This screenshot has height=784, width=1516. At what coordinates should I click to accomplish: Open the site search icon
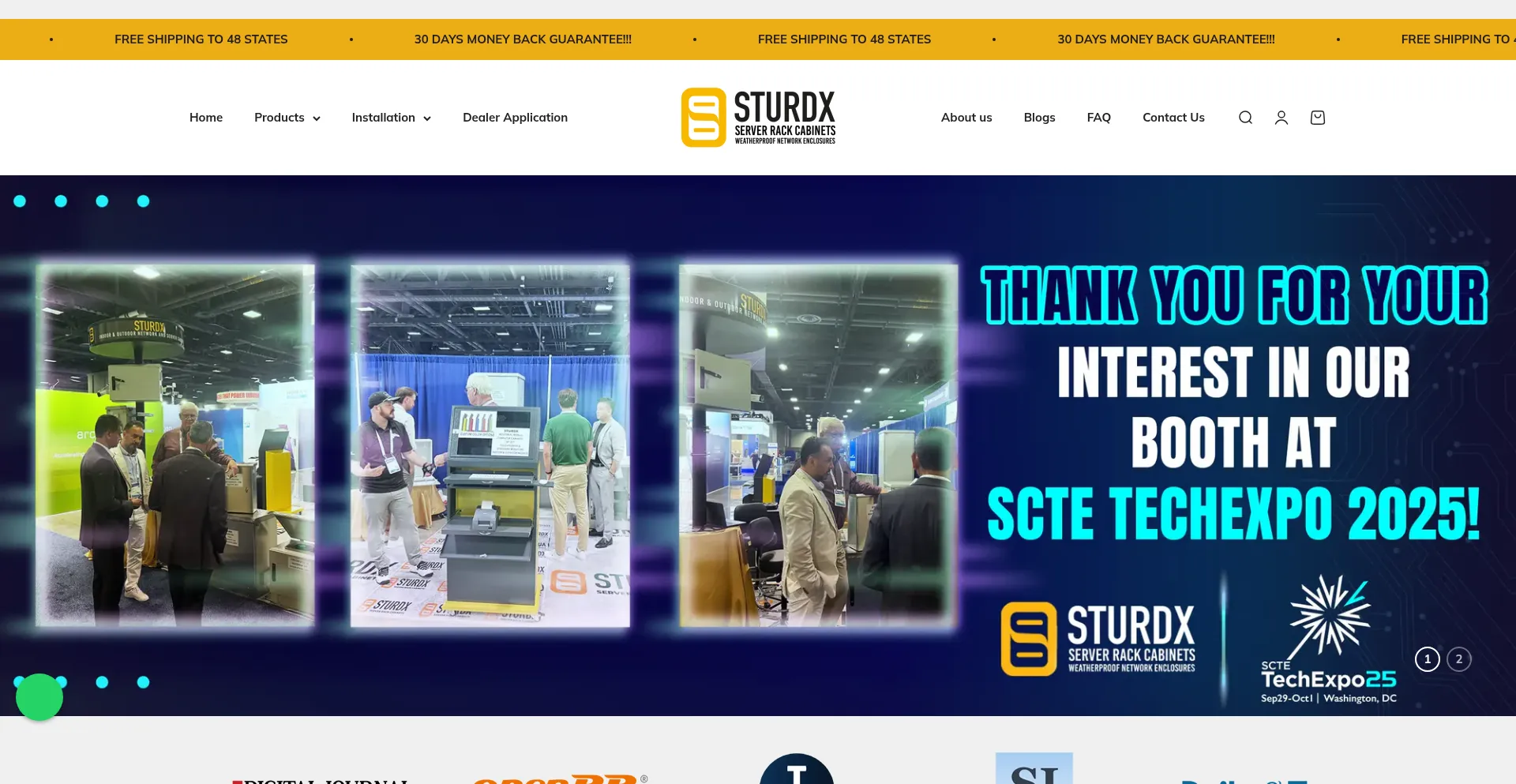click(x=1245, y=117)
